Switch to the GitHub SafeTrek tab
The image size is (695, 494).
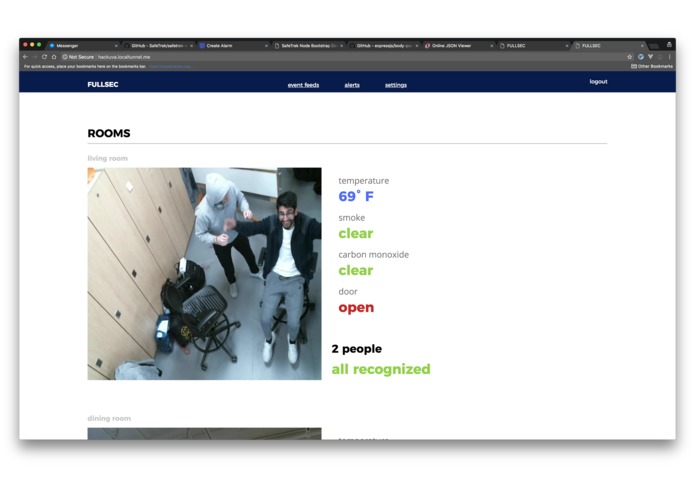157,46
